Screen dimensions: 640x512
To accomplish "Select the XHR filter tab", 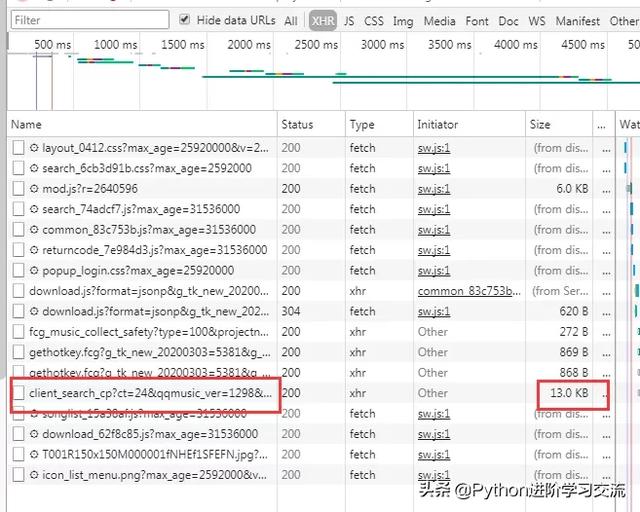I will (x=323, y=20).
